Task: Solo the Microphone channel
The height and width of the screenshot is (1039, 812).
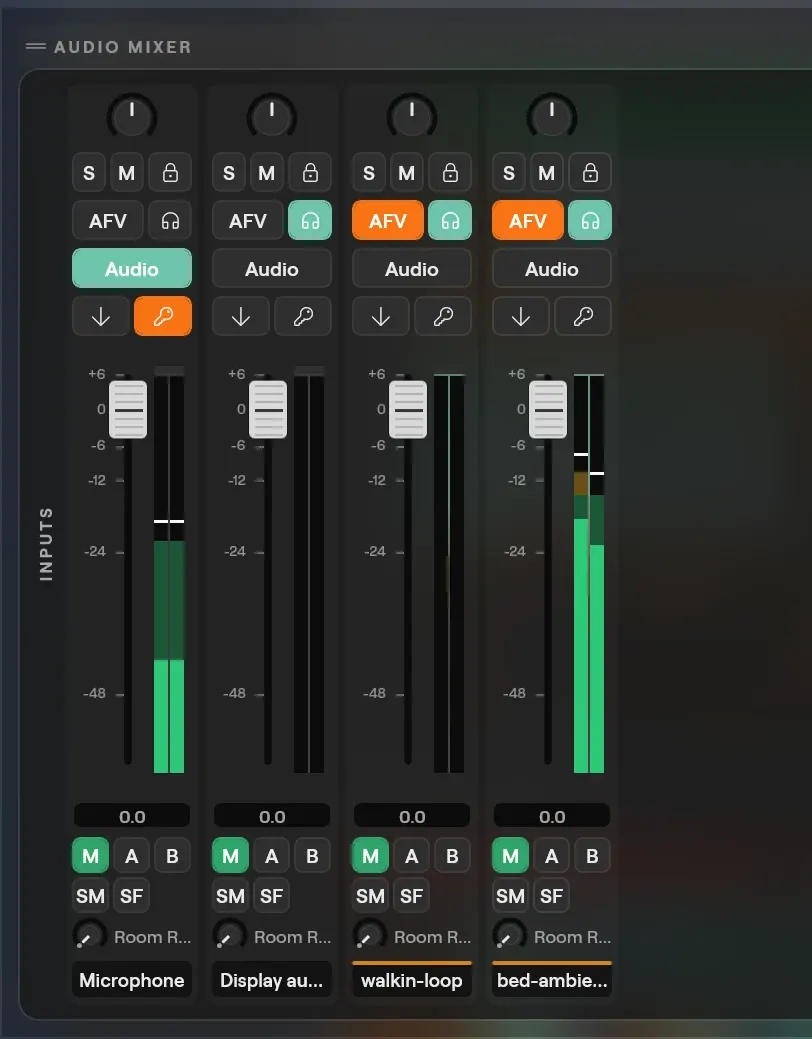Action: point(89,173)
